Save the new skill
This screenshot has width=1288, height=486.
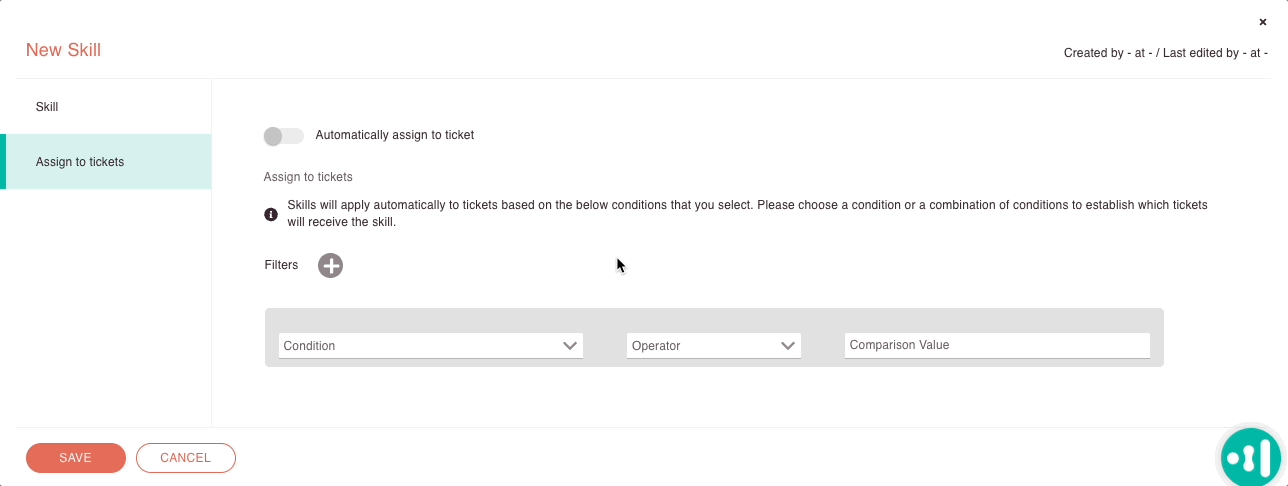(76, 458)
